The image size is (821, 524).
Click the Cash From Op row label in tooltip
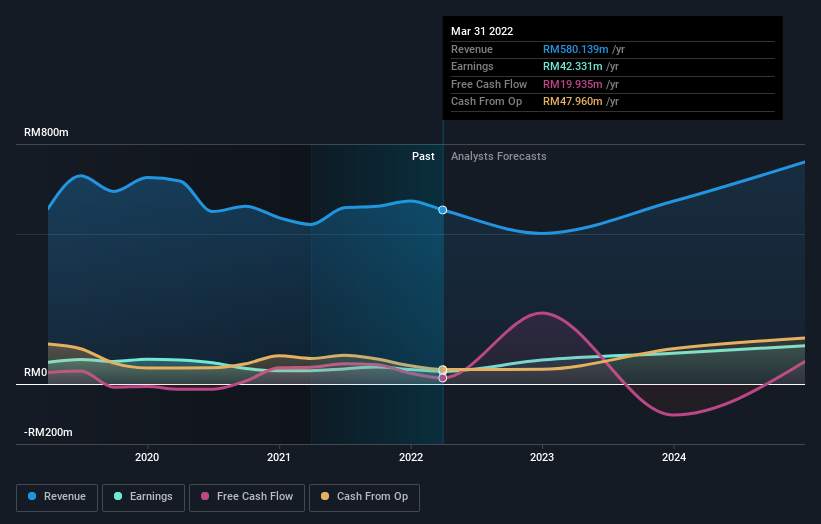[486, 102]
